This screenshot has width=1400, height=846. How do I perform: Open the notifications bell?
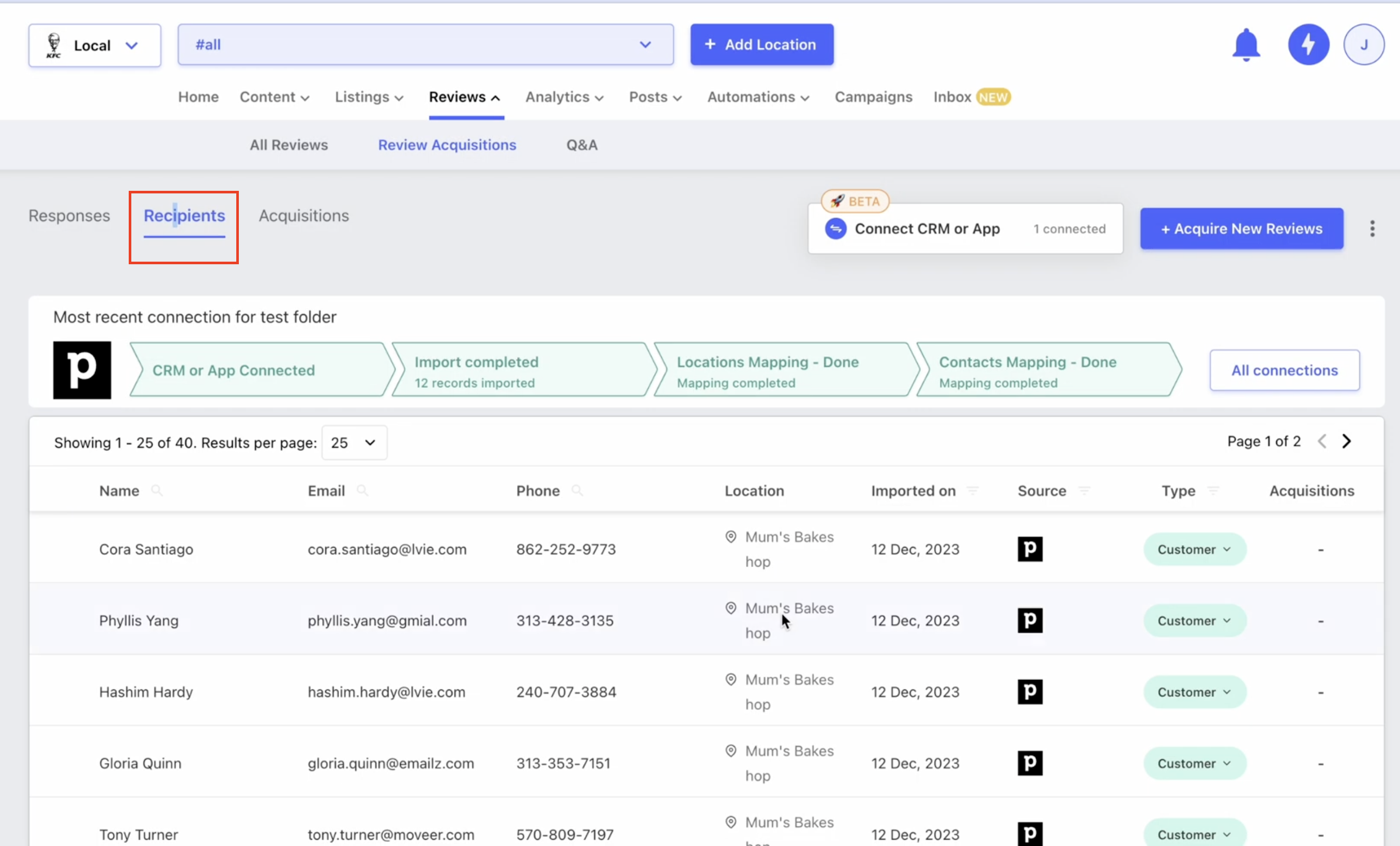click(1245, 44)
